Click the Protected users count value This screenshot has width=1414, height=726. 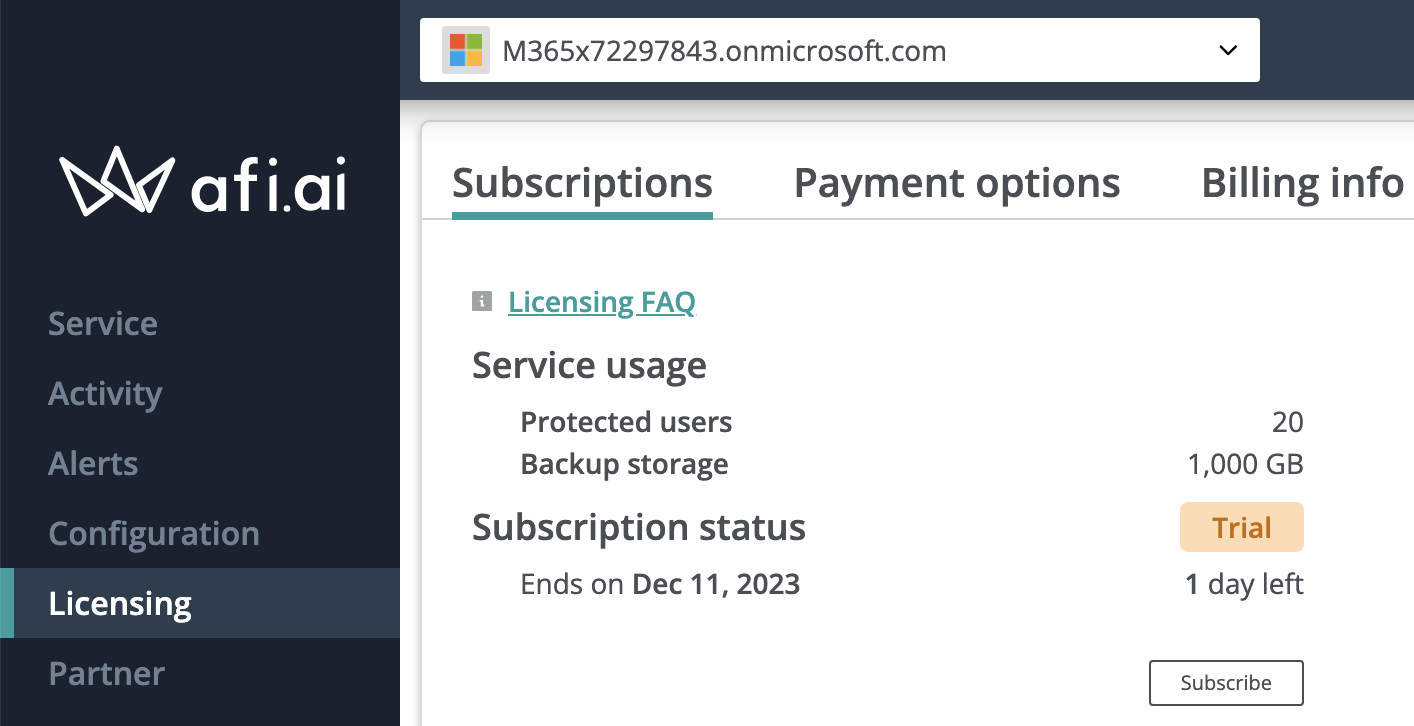[1288, 422]
